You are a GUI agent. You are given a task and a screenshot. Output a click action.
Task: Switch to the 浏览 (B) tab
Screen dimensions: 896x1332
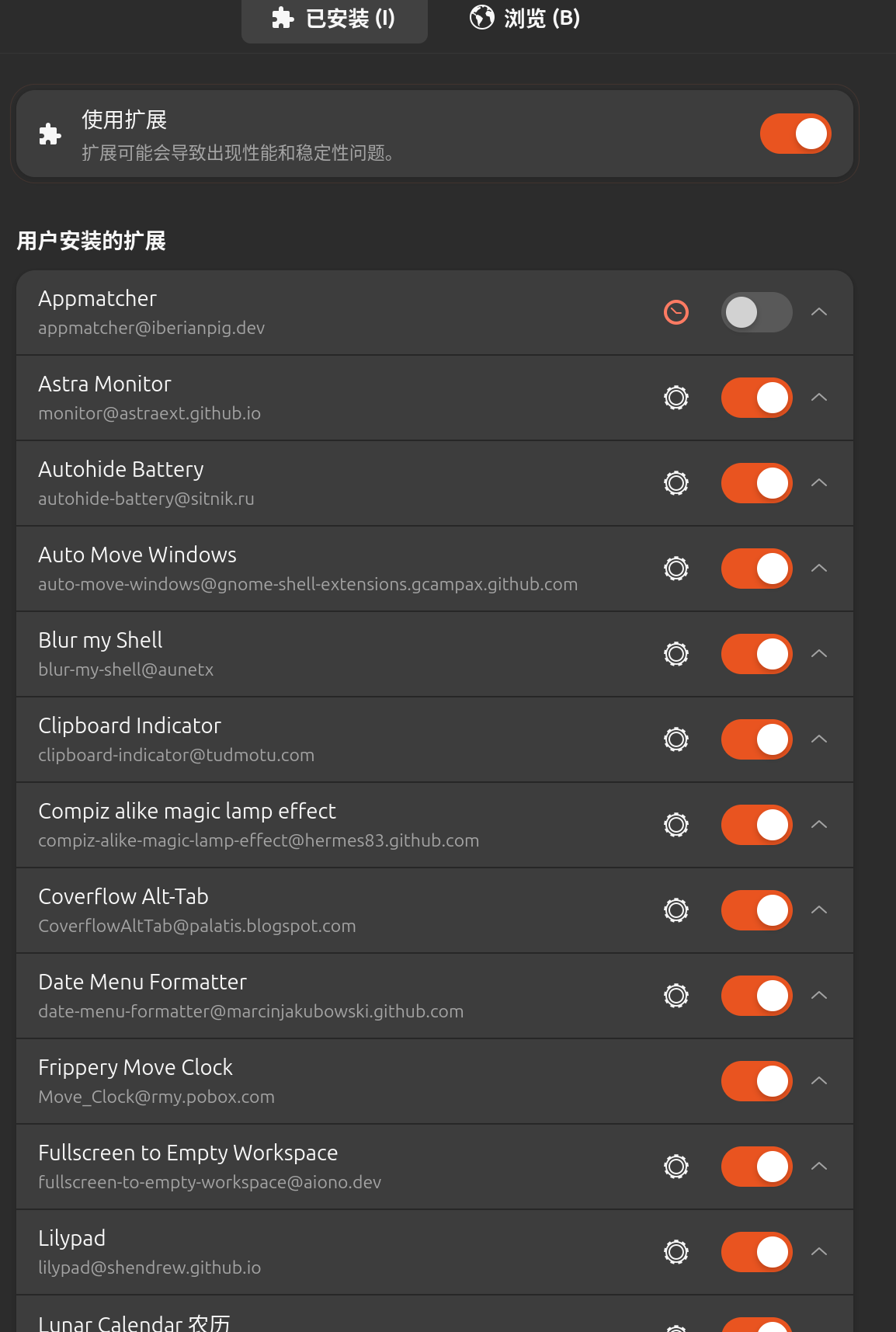tap(526, 19)
